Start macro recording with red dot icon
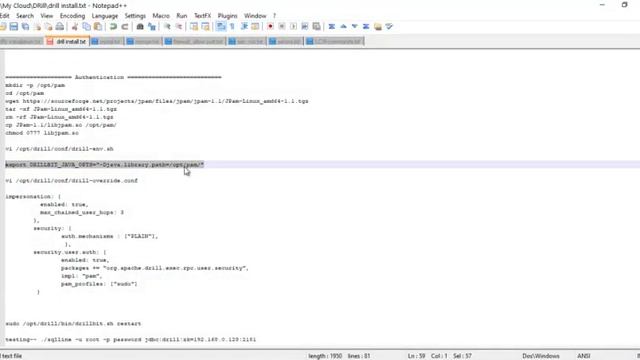 pos(270,27)
